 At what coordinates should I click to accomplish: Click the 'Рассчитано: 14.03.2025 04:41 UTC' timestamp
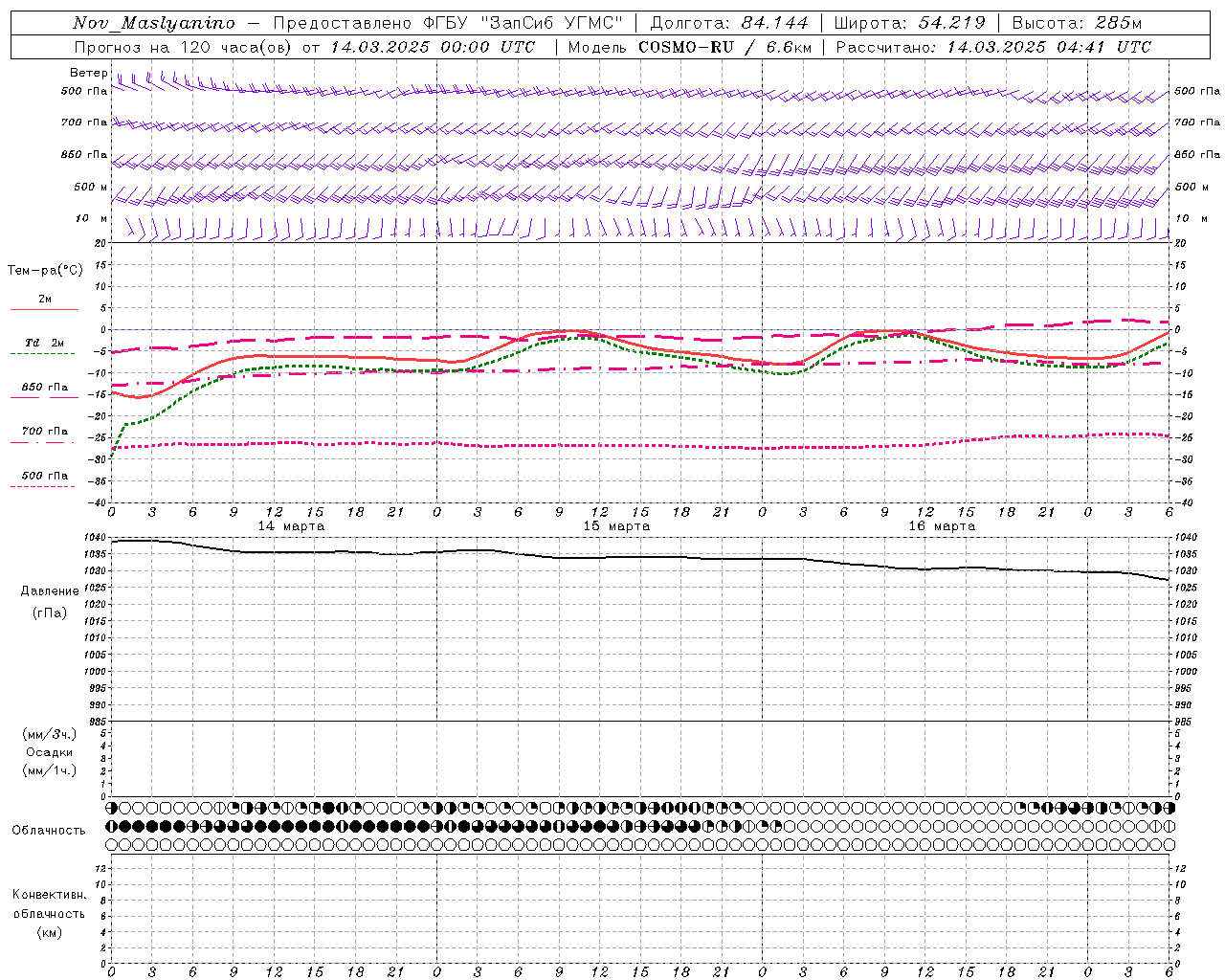993,47
